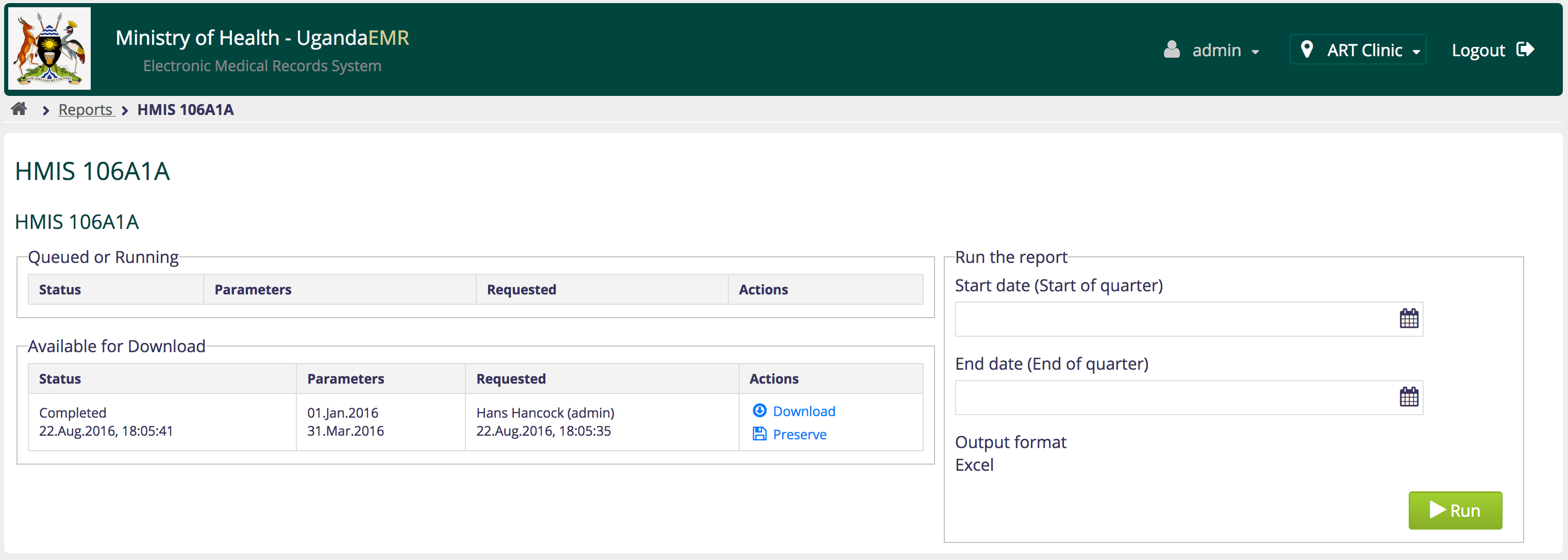The image size is (1568, 560).
Task: Click the user profile silhouette icon
Action: 1171,50
